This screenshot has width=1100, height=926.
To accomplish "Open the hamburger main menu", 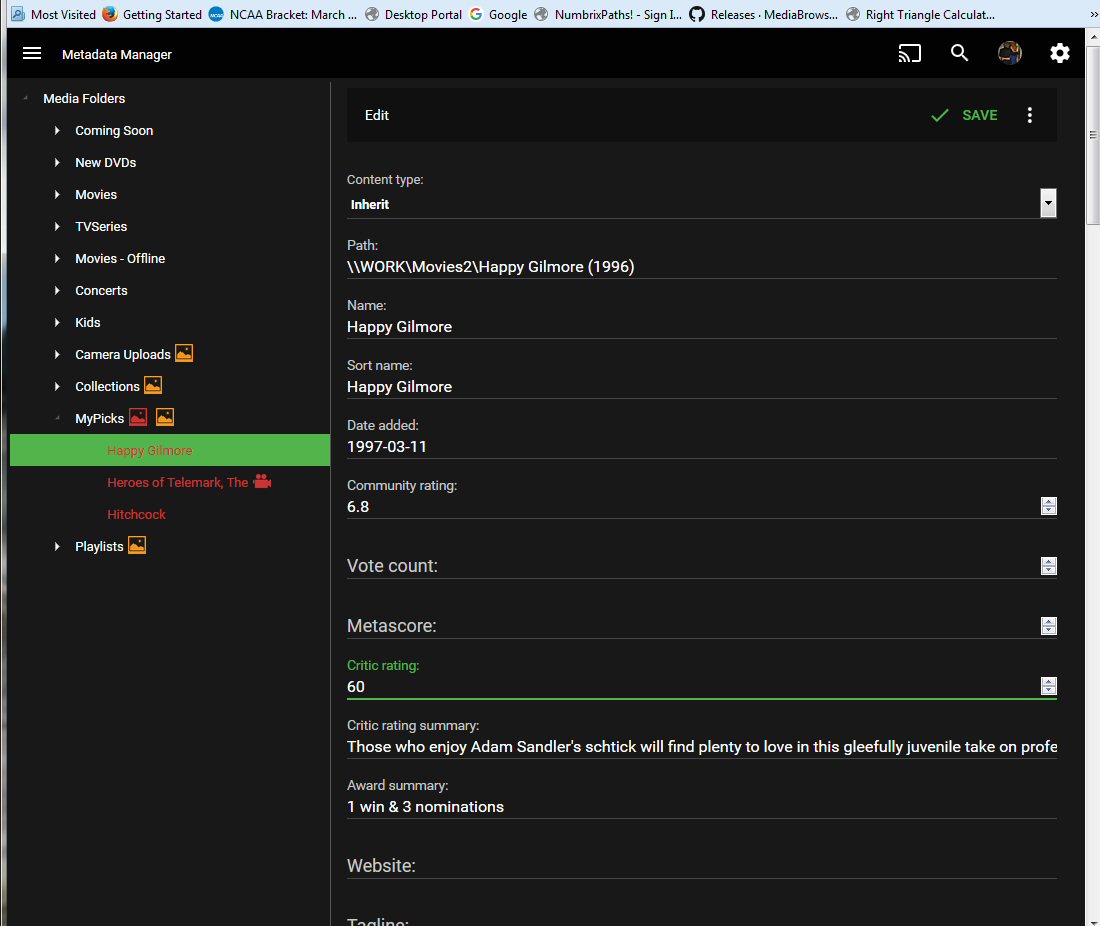I will (x=32, y=53).
